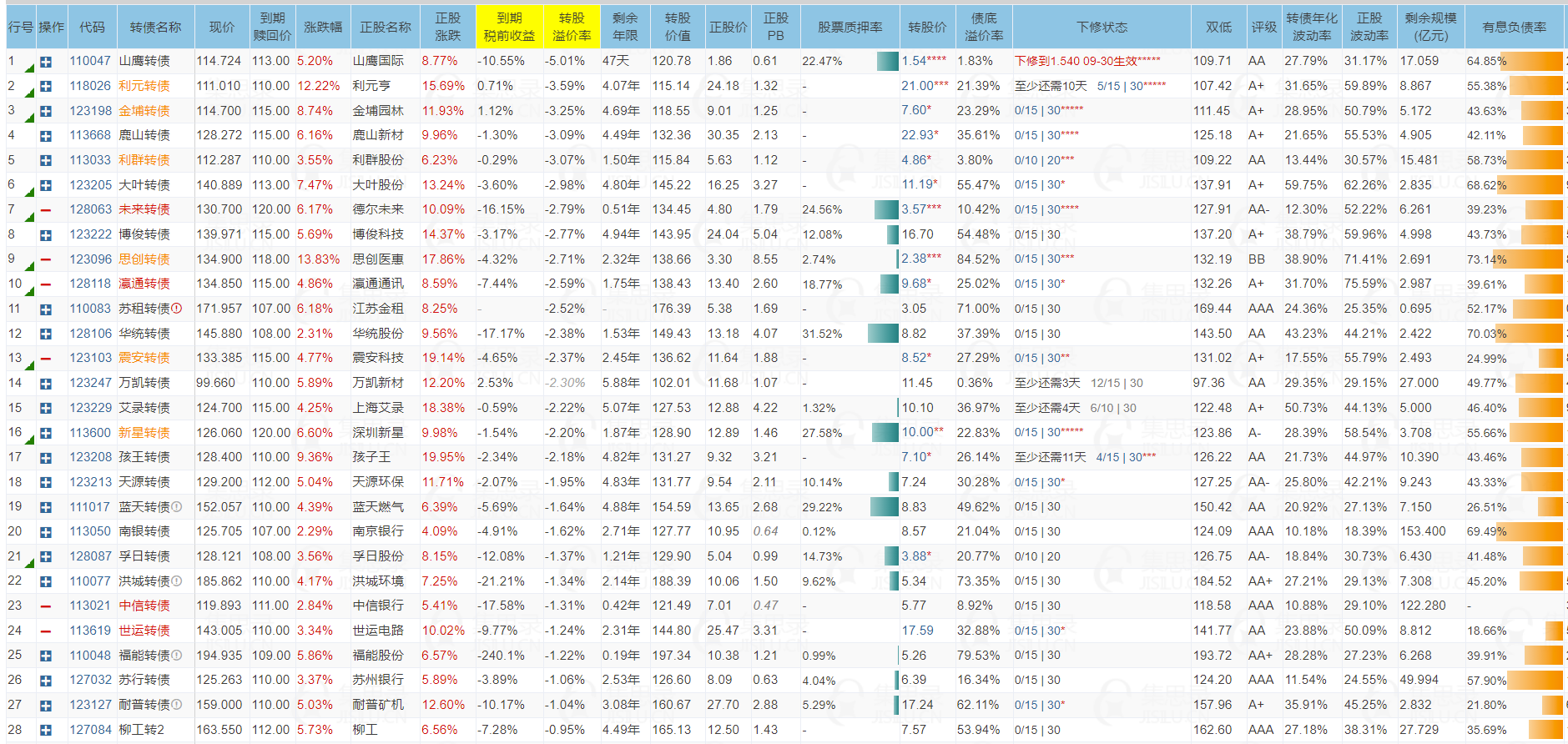This screenshot has height=744, width=1568.
Task: Open the 天源转债 bond name link
Action: pos(144,483)
